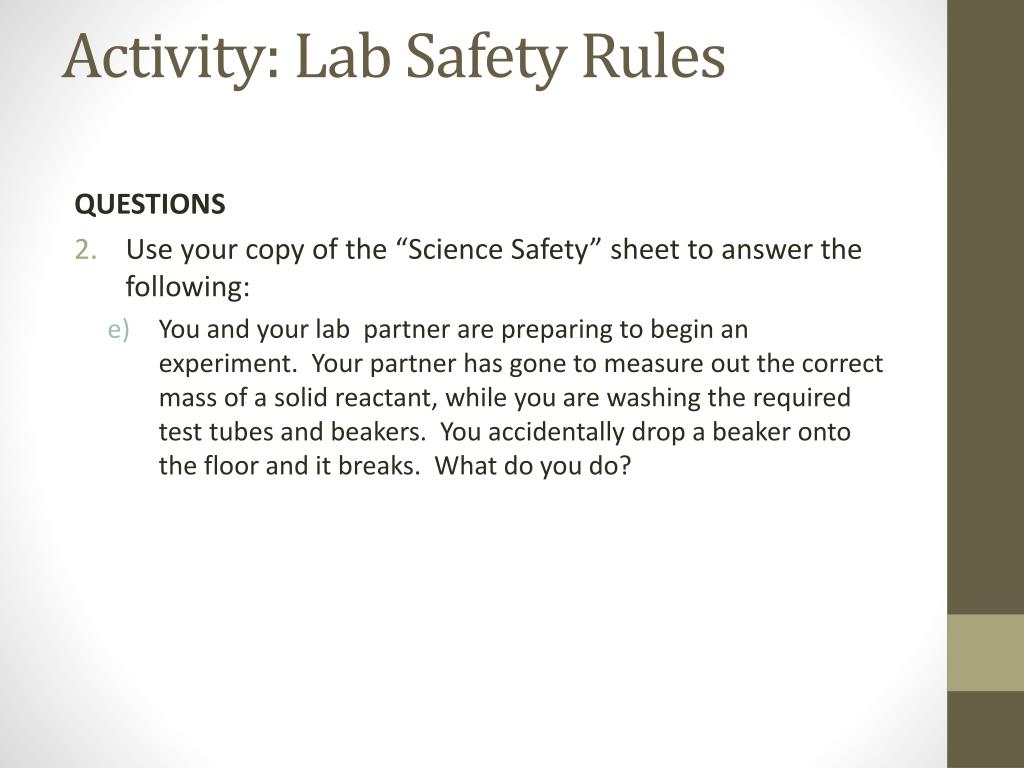This screenshot has width=1024, height=768.
Task: Click the word "following:" in question 2
Action: (x=187, y=286)
